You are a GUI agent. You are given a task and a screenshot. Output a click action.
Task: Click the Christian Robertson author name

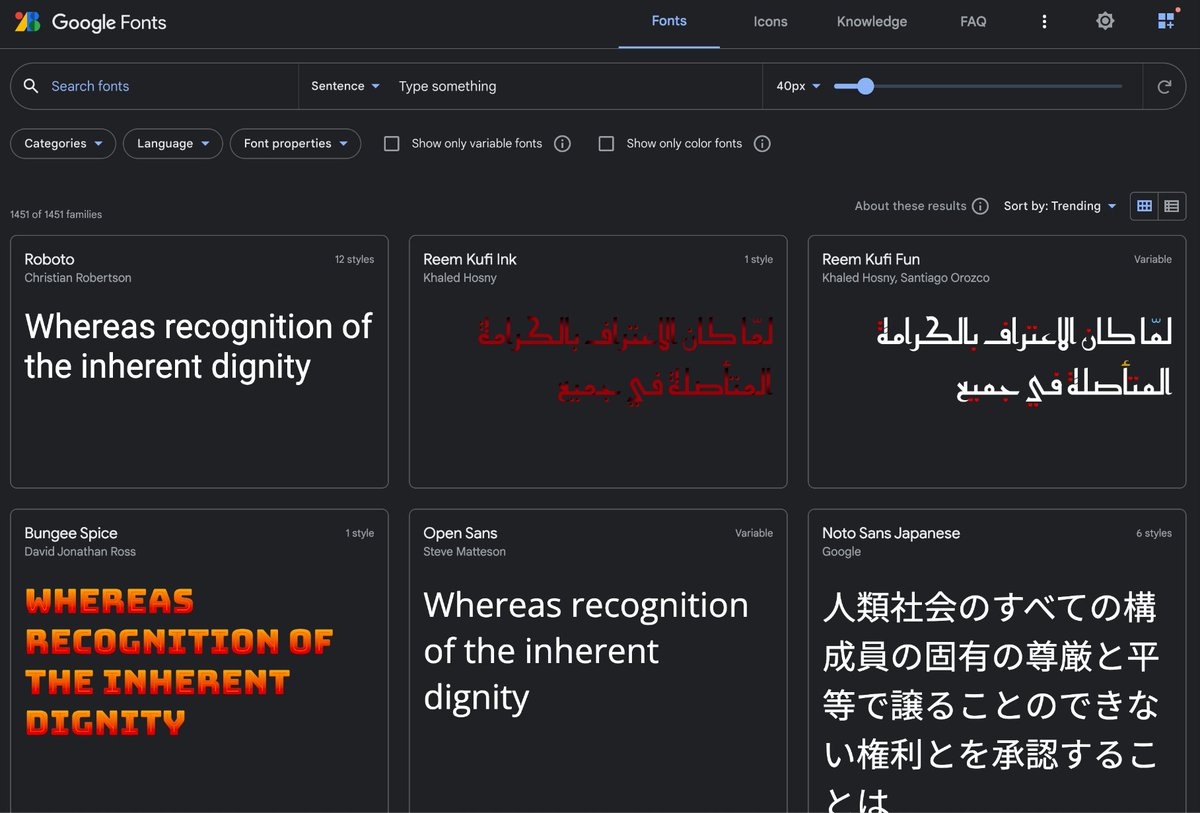coord(78,278)
